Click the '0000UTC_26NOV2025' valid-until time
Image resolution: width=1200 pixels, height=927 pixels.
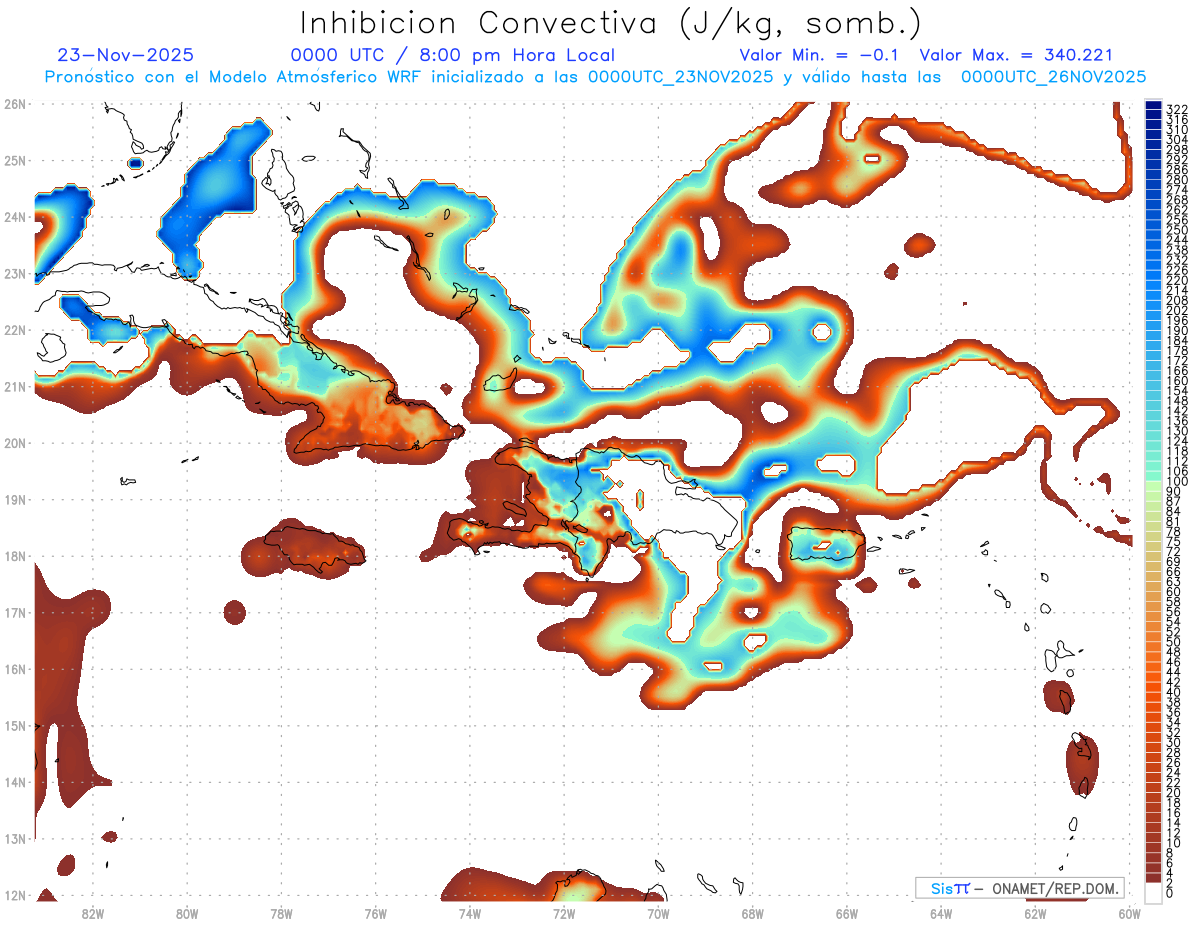1053,77
